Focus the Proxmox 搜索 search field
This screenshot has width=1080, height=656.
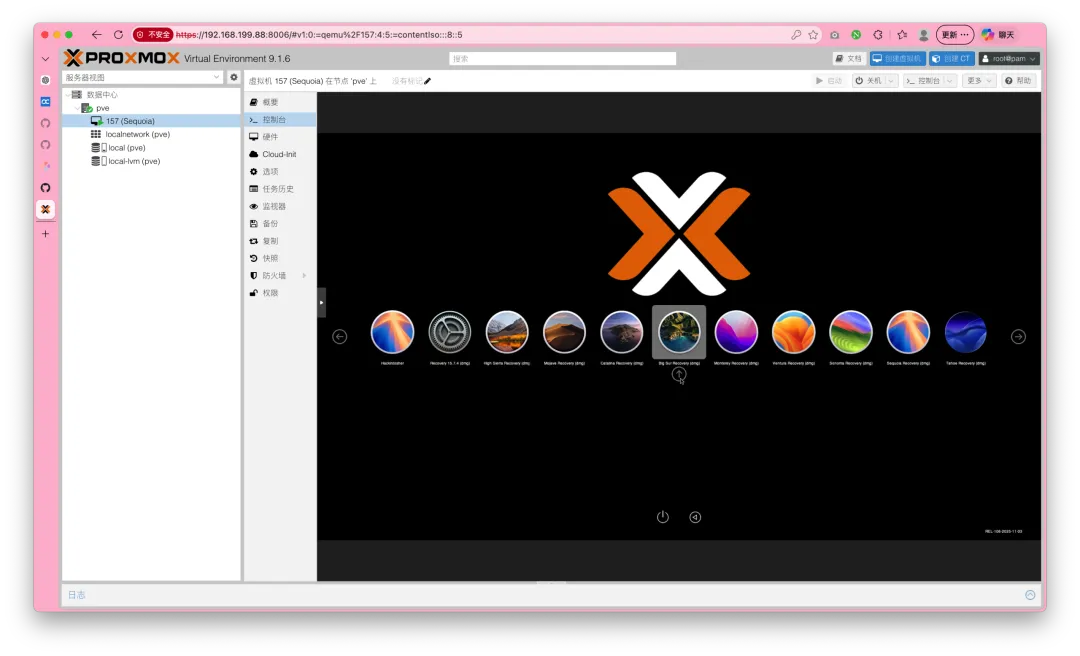click(562, 59)
